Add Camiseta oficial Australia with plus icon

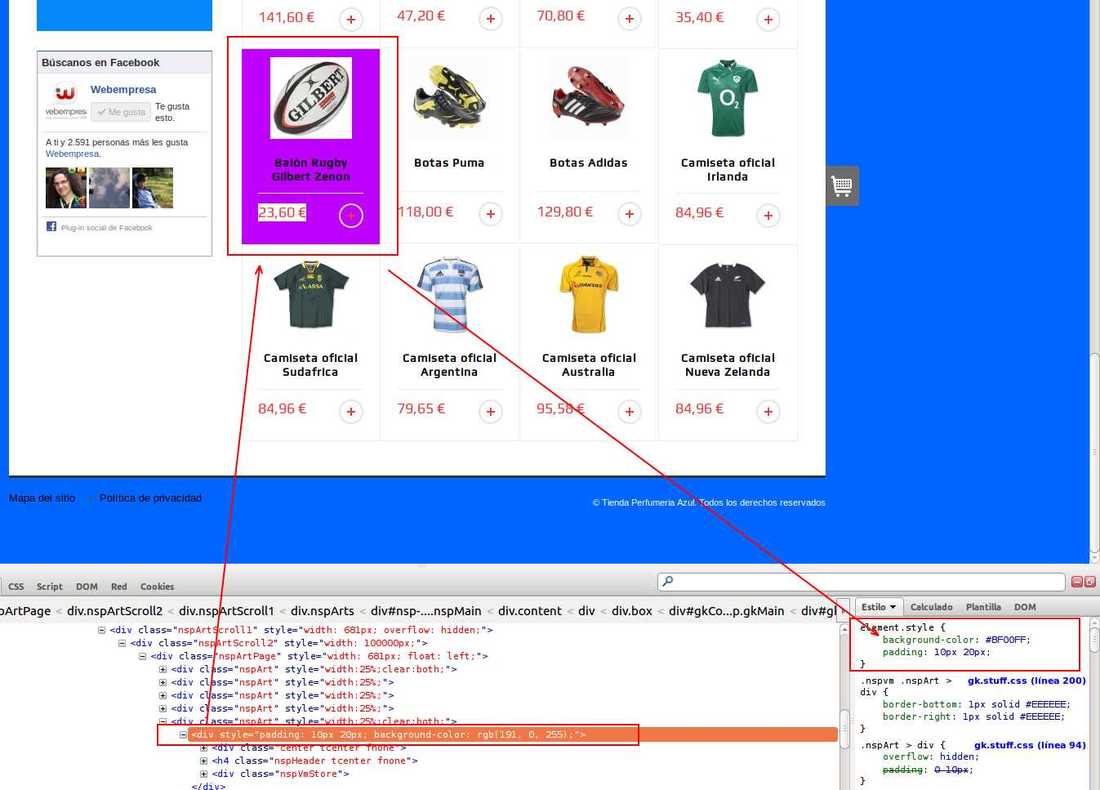click(x=629, y=411)
